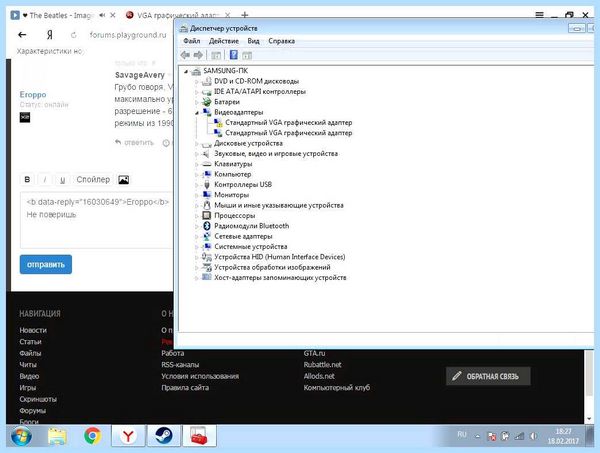
Task: Select the Системные устройства item
Action: [251, 246]
